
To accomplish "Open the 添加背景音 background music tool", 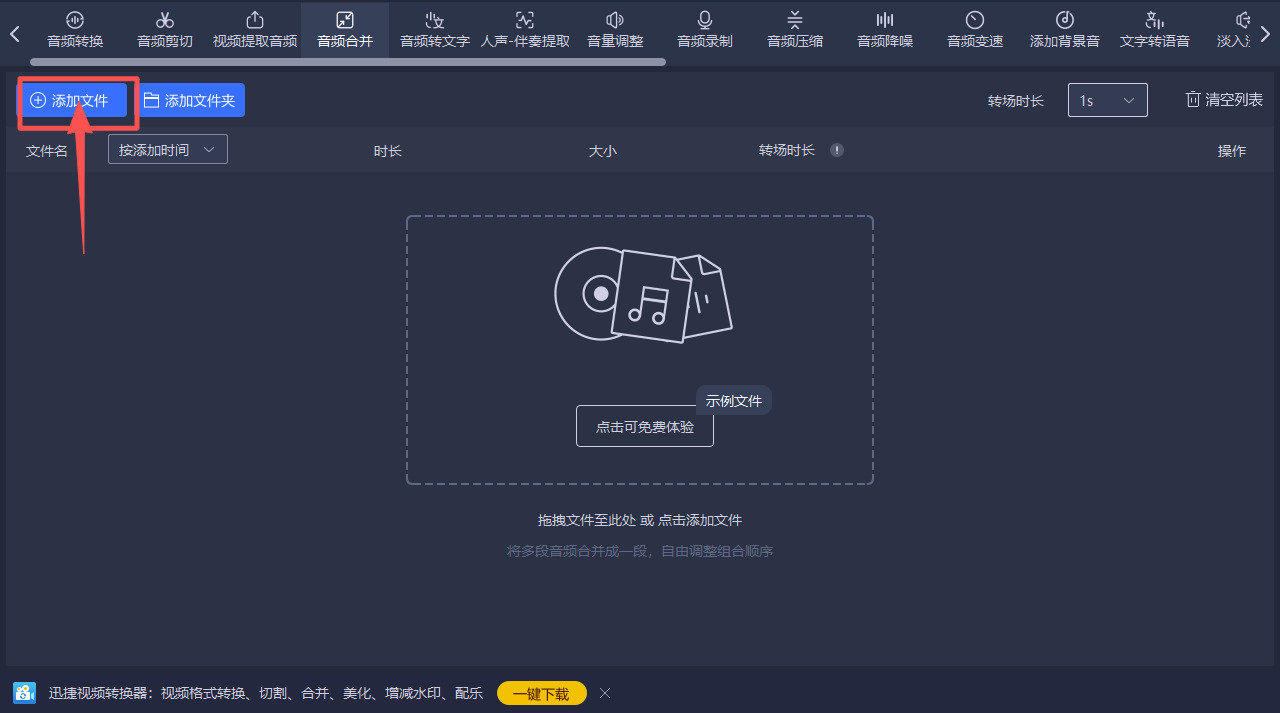I will [x=1064, y=28].
